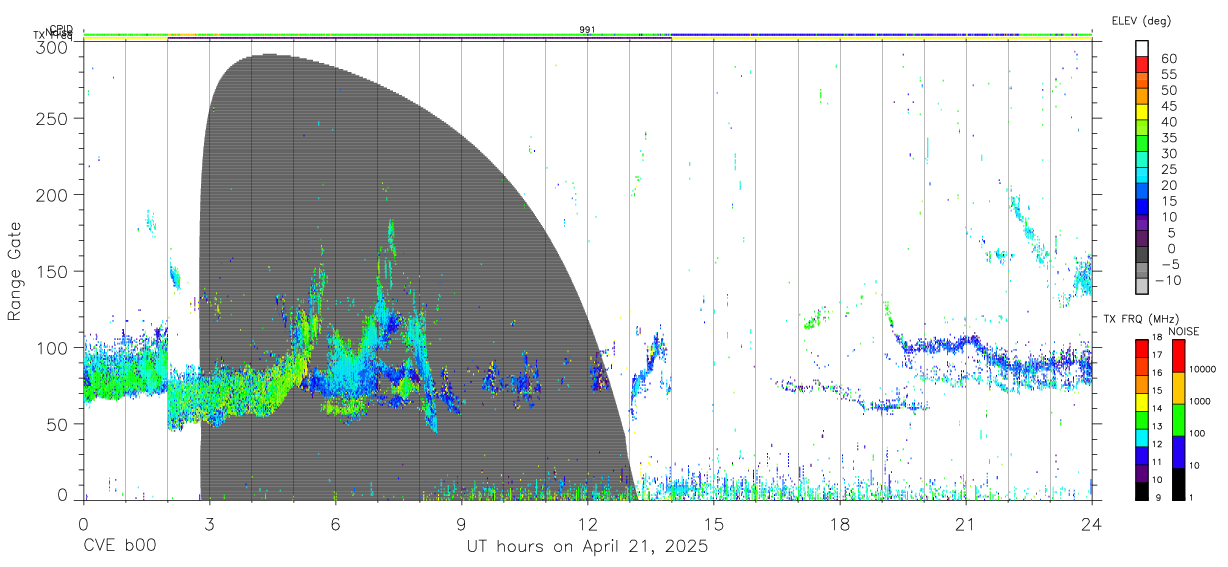Click the cyan 12–13 swatch in TX FRQ legend
Viewport: 1228px width, 567px height.
(1141, 436)
